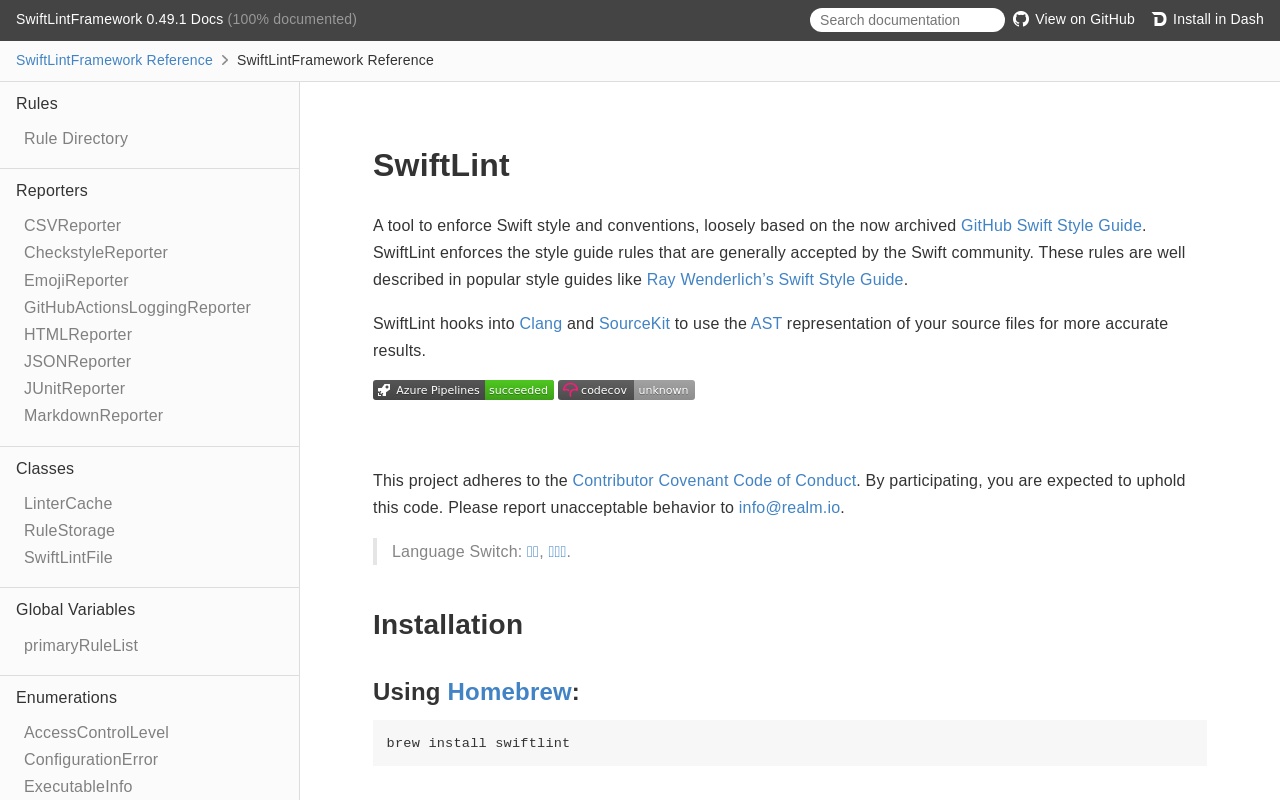1280x800 pixels.
Task: Open GitHubActionsLoggingReporter page
Action: (137, 308)
